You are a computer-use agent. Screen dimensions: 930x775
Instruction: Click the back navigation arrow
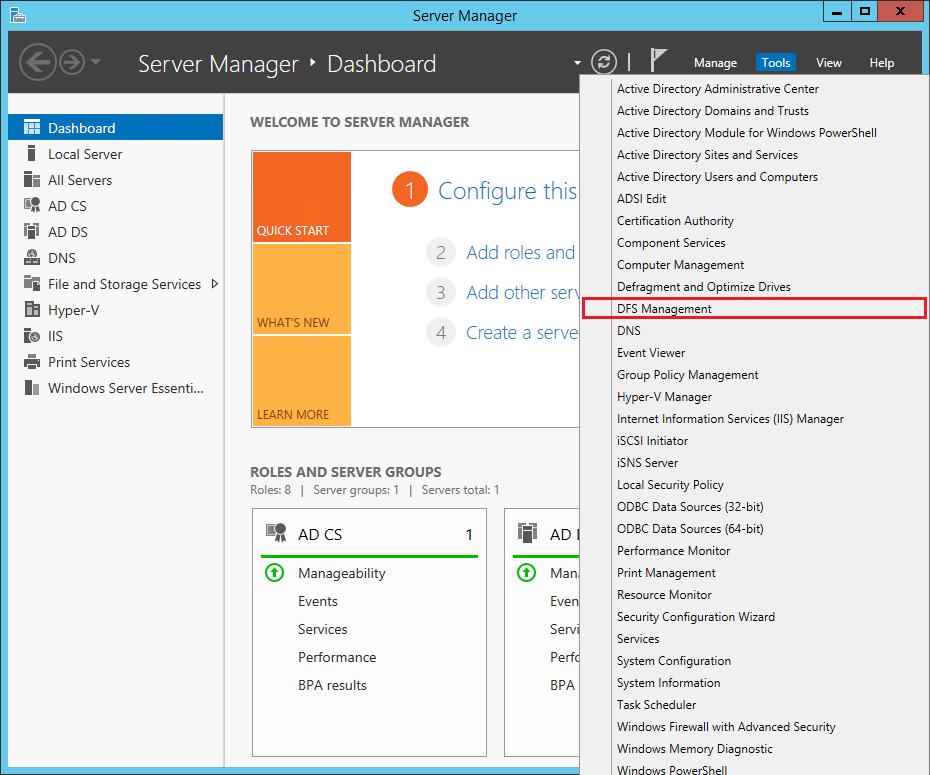coord(37,62)
